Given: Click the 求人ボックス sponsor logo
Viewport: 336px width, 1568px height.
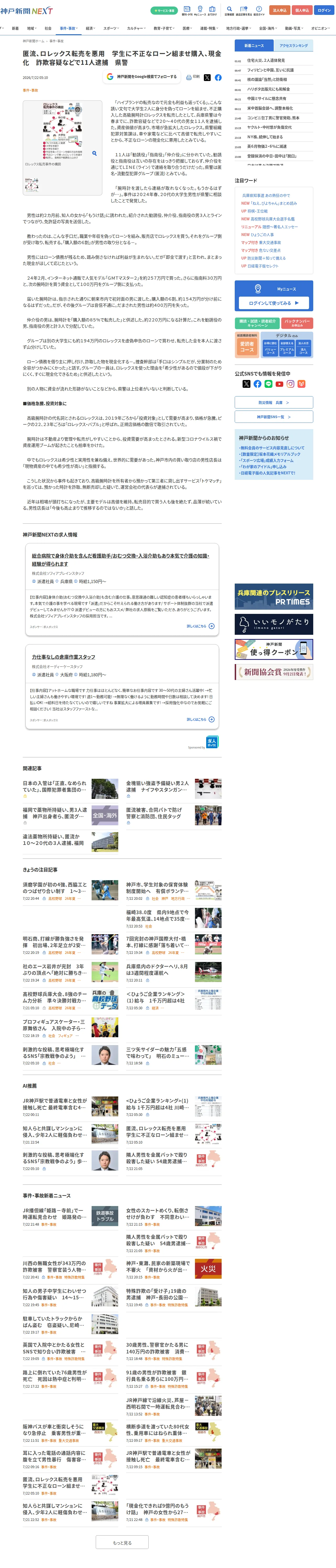Looking at the screenshot, I should tap(212, 741).
